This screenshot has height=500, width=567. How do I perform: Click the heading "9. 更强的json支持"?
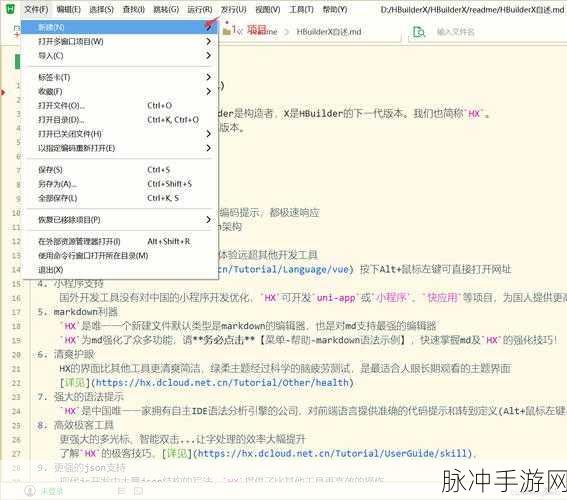[x=81, y=468]
